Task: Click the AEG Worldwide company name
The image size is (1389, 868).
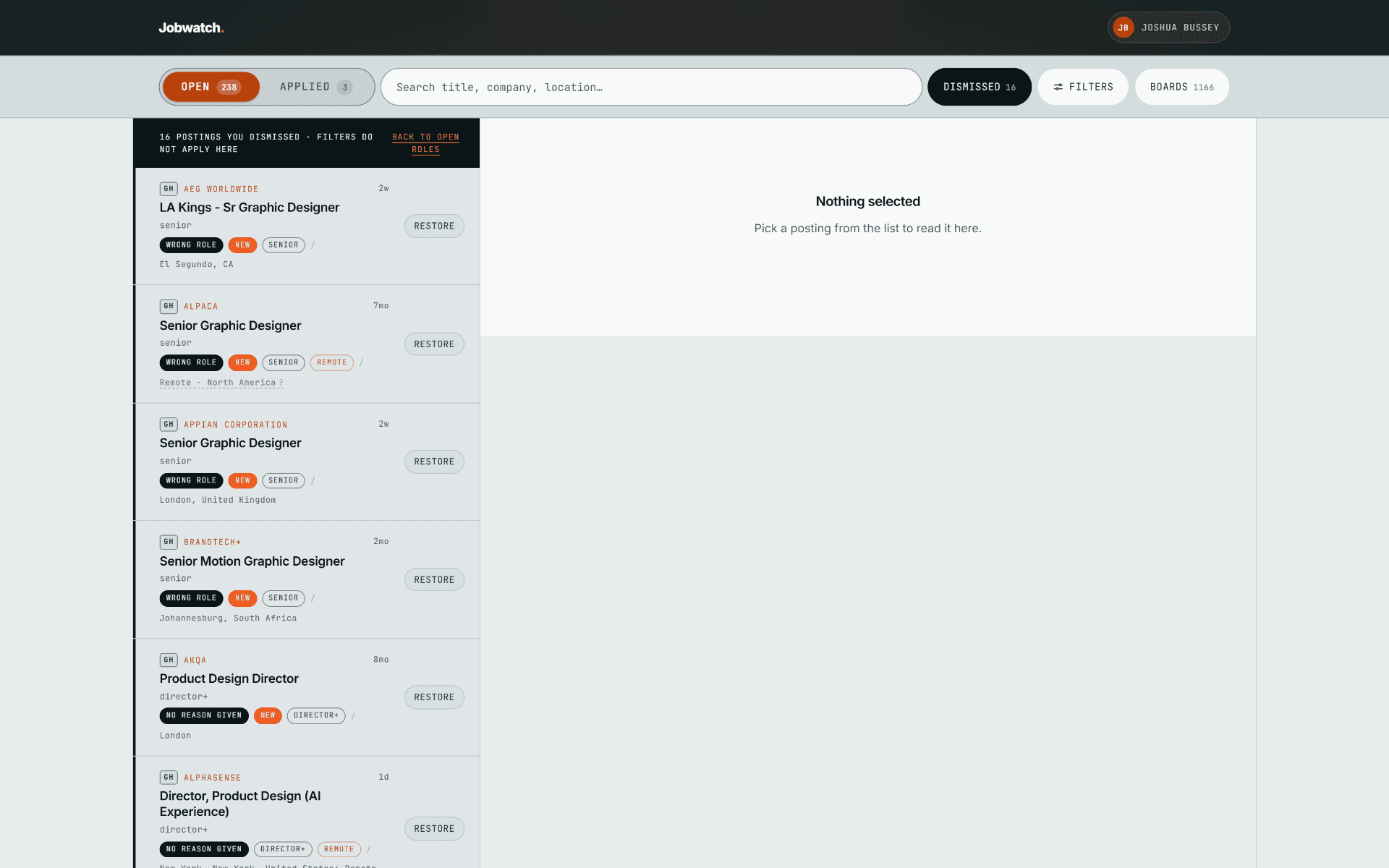Action: click(221, 189)
